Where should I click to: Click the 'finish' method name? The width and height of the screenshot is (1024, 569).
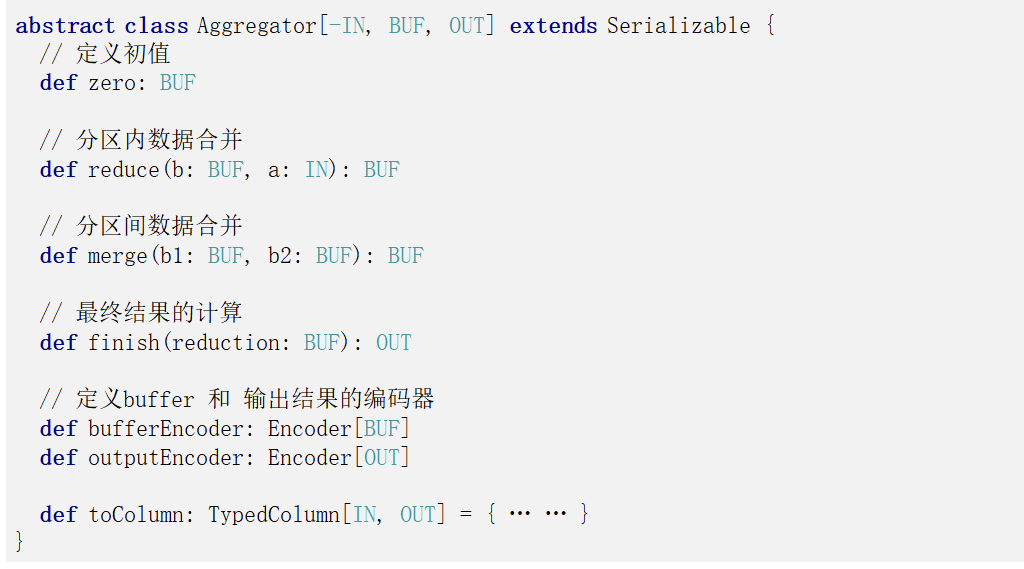point(123,342)
